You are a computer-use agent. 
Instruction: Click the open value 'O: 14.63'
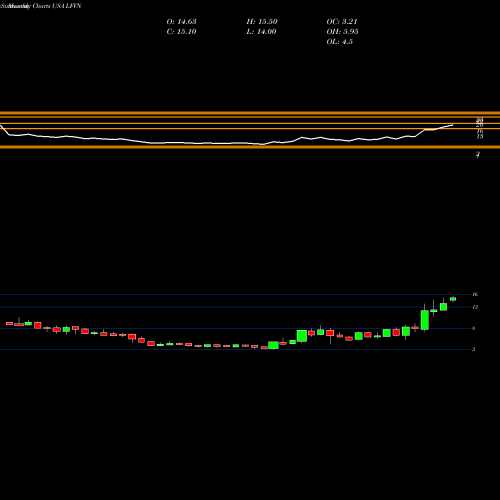coord(181,22)
